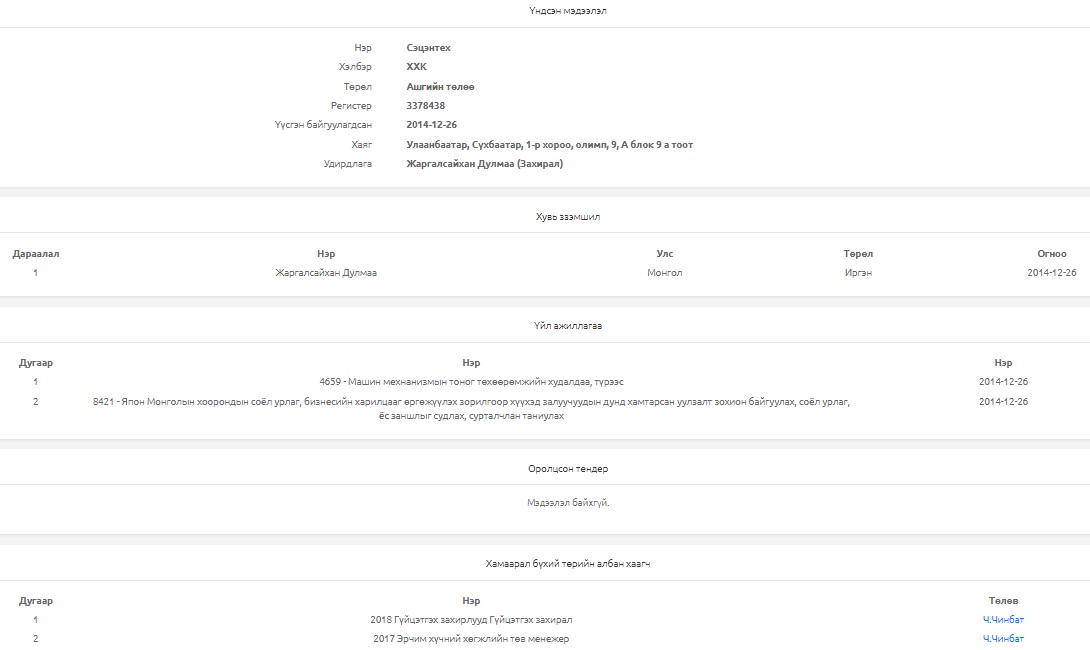1090x650 pixels.
Task: Click the Мэдээлэл байхгүй message
Action: tap(568, 503)
